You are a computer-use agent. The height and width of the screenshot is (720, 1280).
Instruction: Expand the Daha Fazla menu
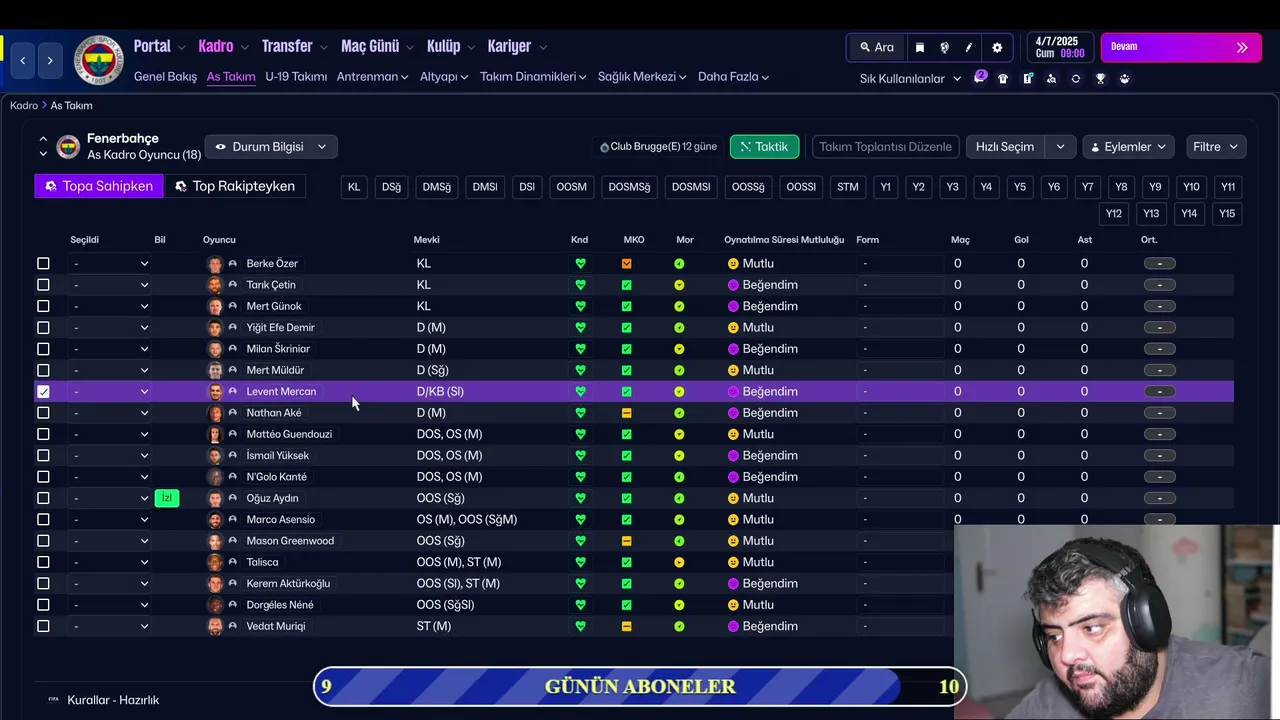tap(733, 77)
